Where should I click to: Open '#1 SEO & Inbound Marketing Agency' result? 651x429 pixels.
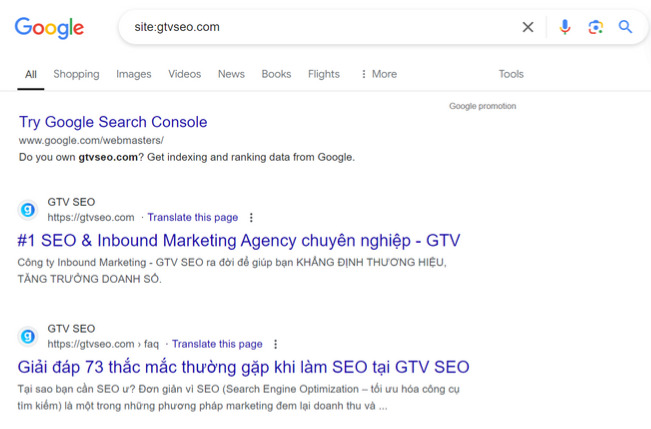pyautogui.click(x=239, y=241)
